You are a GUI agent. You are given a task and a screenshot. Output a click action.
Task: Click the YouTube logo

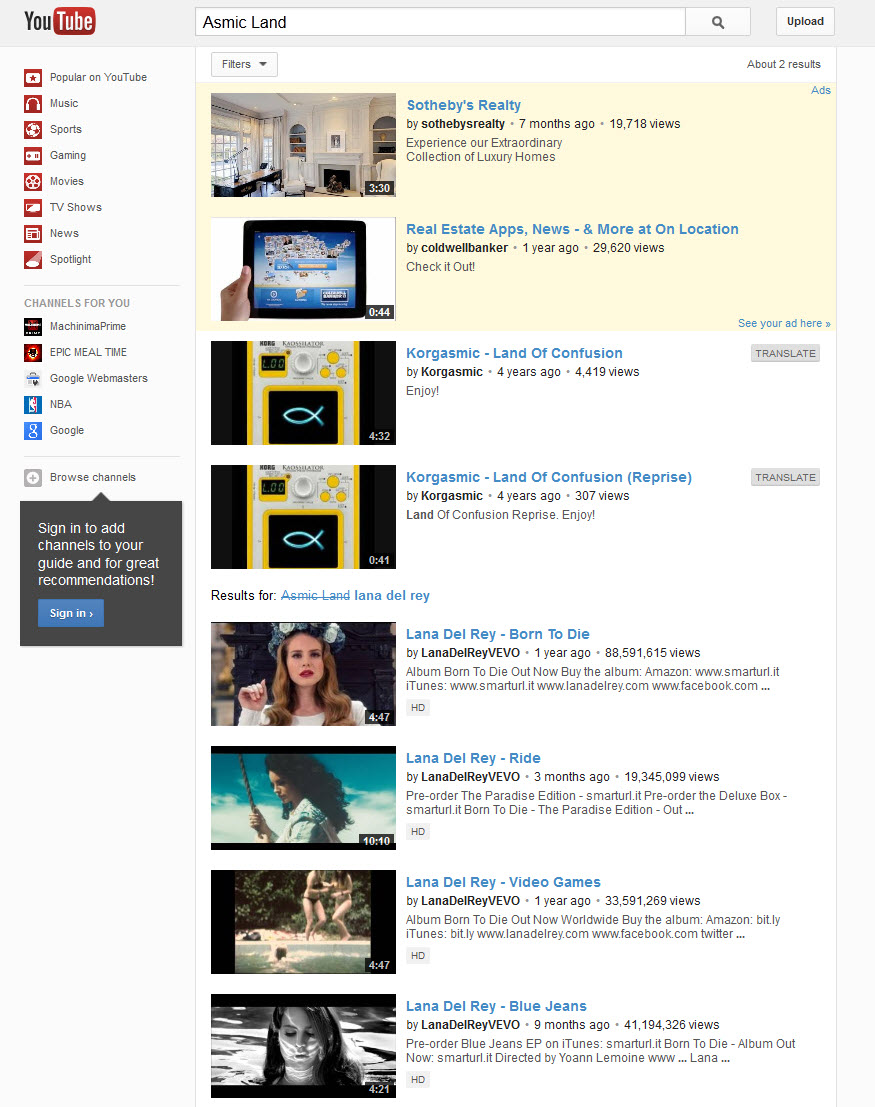(60, 21)
